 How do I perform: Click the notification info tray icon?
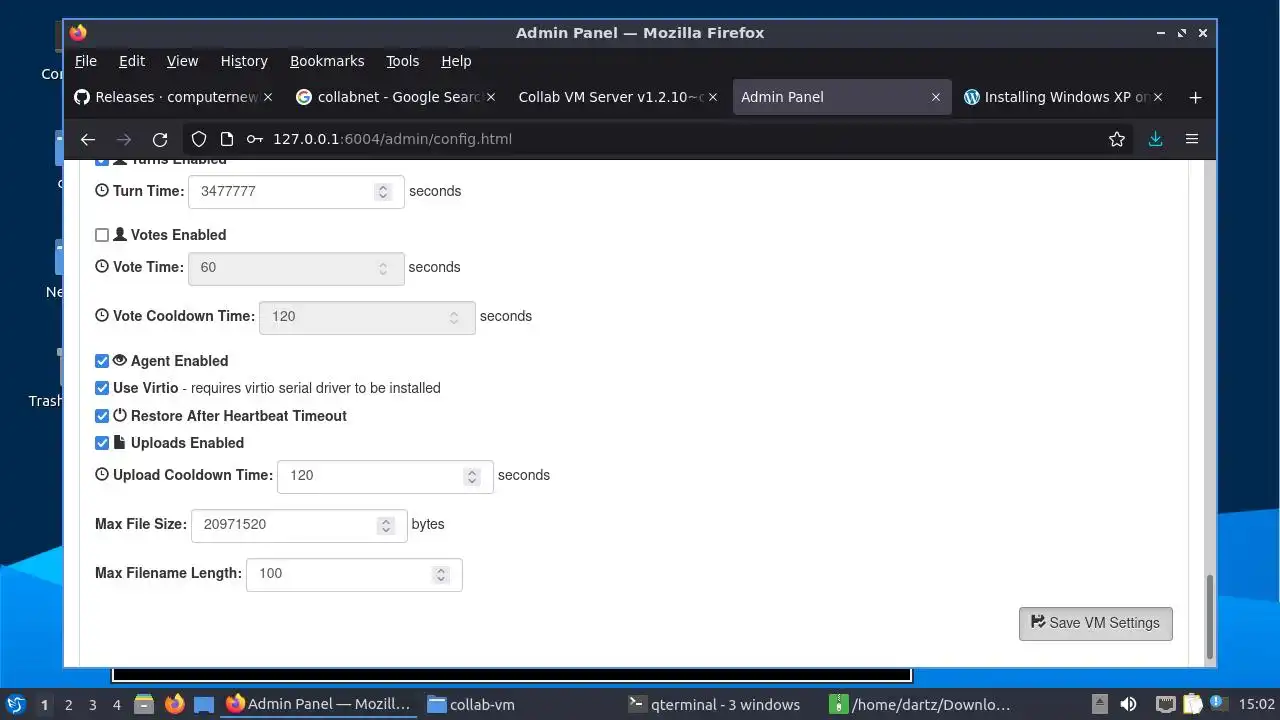pyautogui.click(x=1219, y=703)
